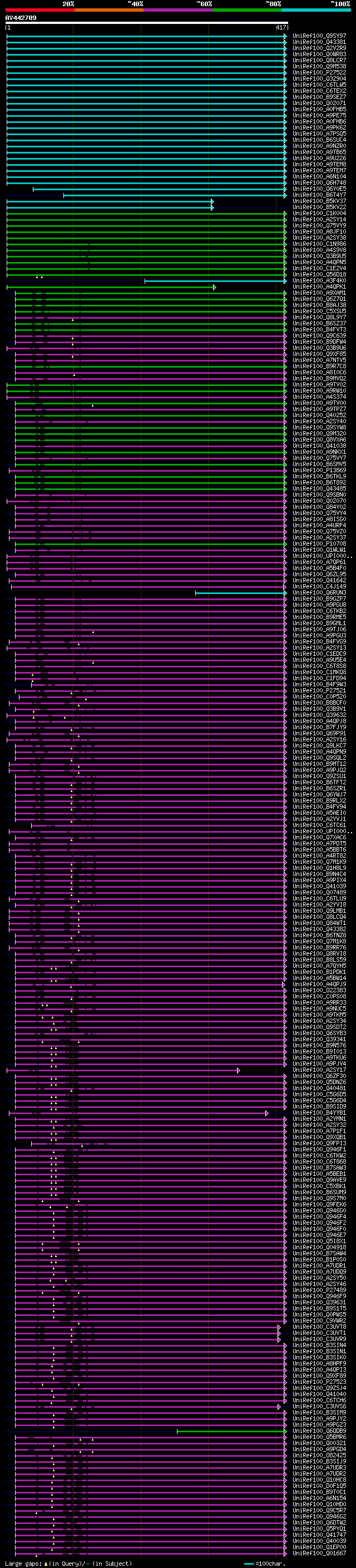Pick the UniRef100_Q6Y0E5 hit name
This screenshot has width=356, height=1568.
[319, 189]
